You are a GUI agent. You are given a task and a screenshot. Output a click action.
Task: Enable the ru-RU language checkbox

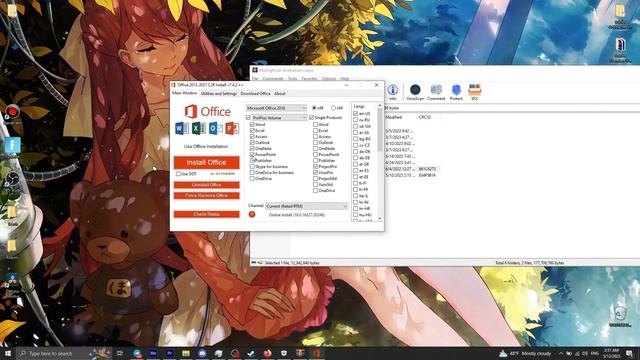356,120
